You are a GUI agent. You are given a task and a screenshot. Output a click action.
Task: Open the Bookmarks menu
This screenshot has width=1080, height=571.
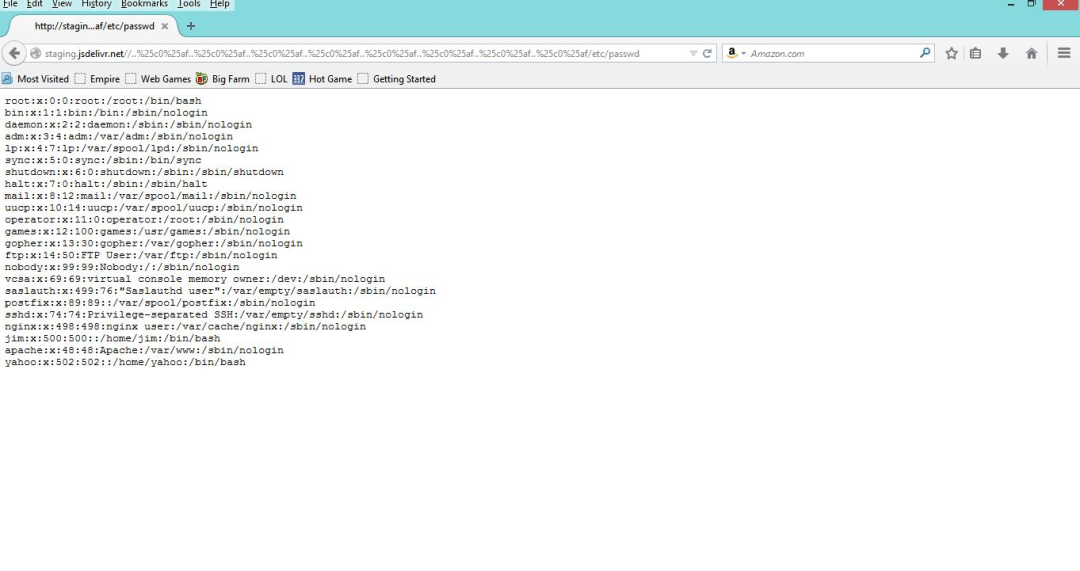pos(144,4)
